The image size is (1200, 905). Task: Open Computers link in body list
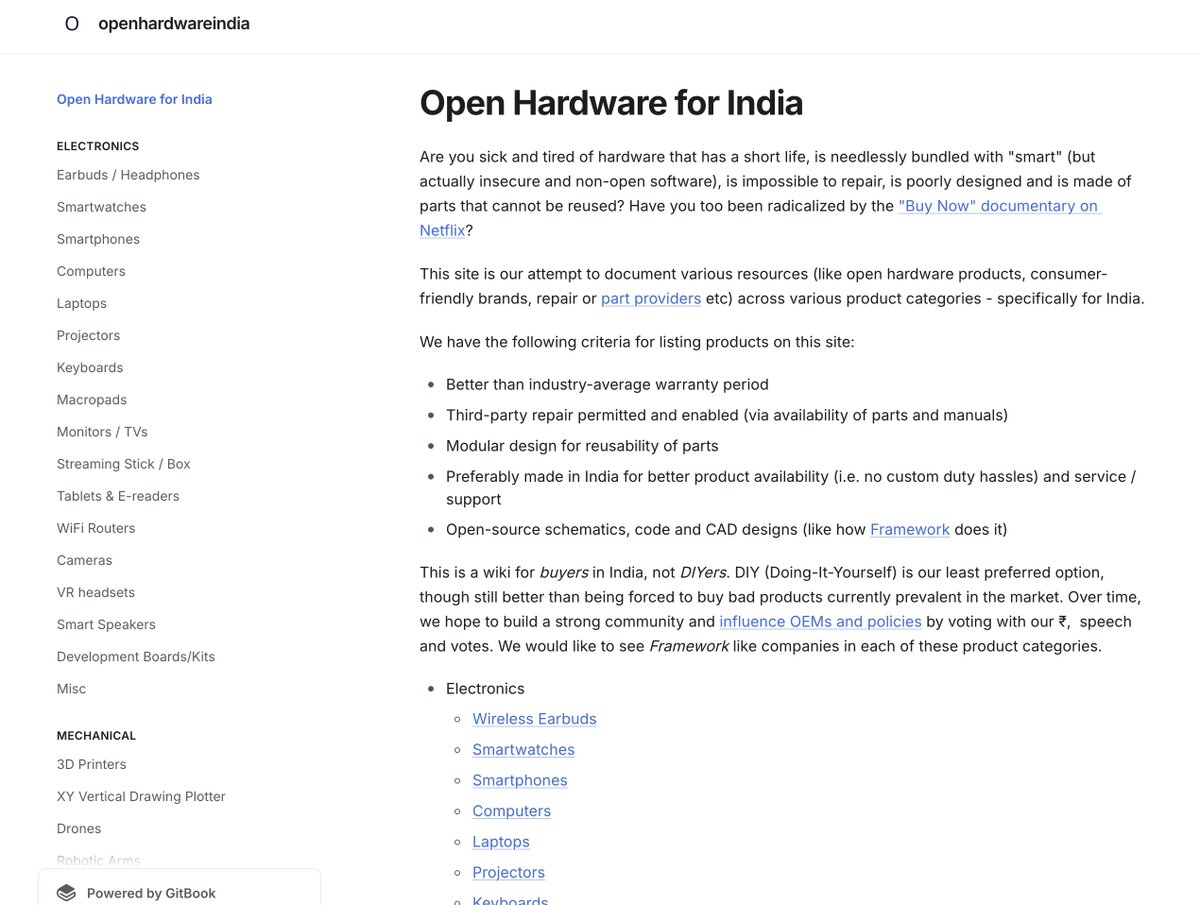(x=511, y=810)
